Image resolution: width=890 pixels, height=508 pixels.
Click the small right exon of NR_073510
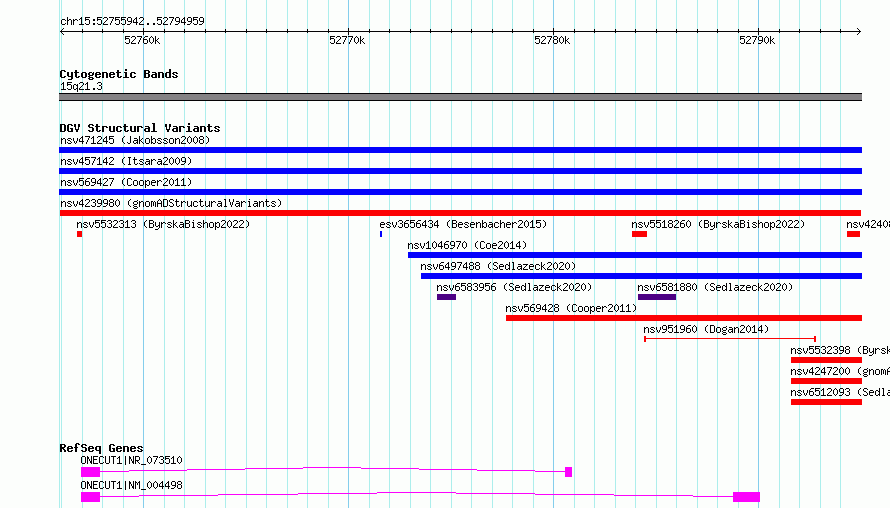pos(569,472)
